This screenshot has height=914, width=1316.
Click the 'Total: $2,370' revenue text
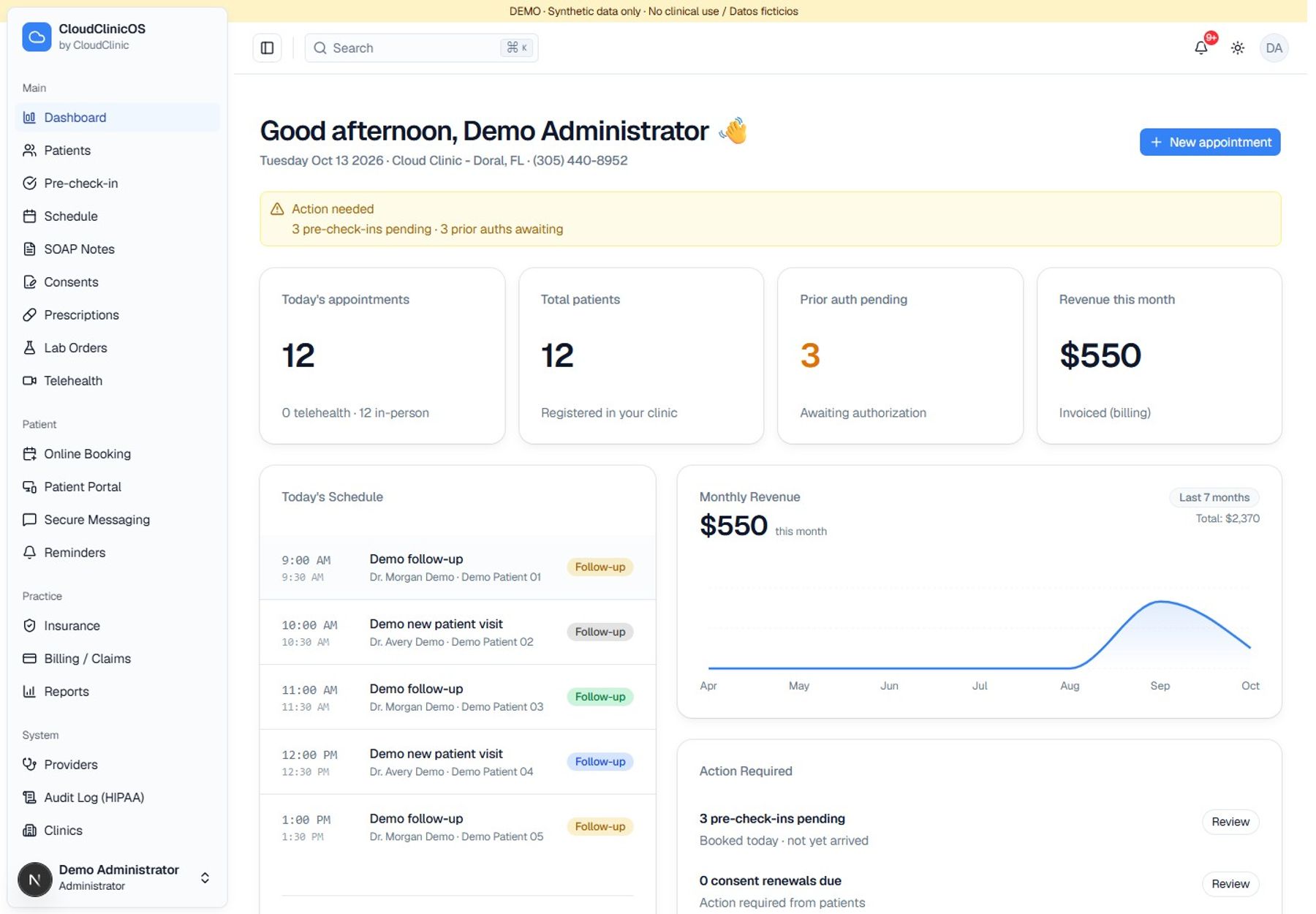[1228, 518]
